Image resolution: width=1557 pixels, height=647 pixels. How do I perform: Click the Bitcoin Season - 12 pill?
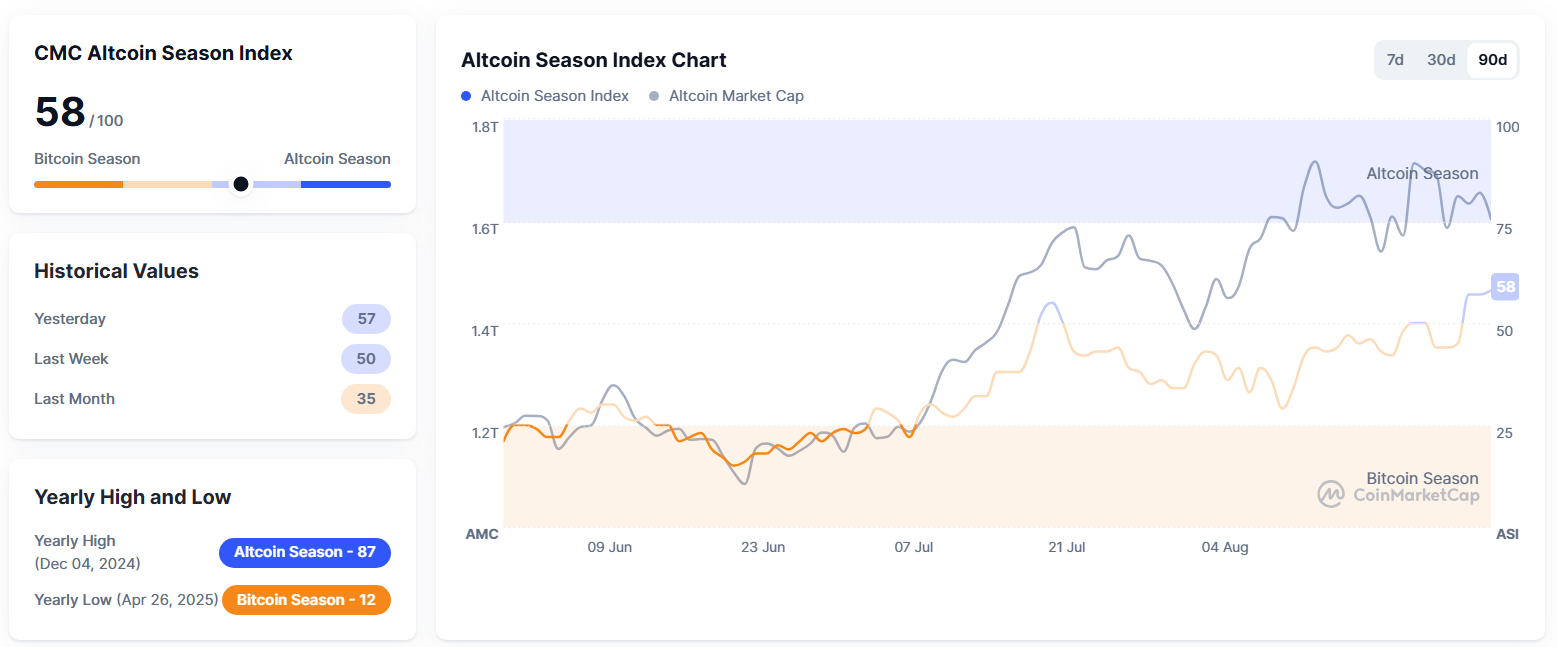tap(306, 600)
